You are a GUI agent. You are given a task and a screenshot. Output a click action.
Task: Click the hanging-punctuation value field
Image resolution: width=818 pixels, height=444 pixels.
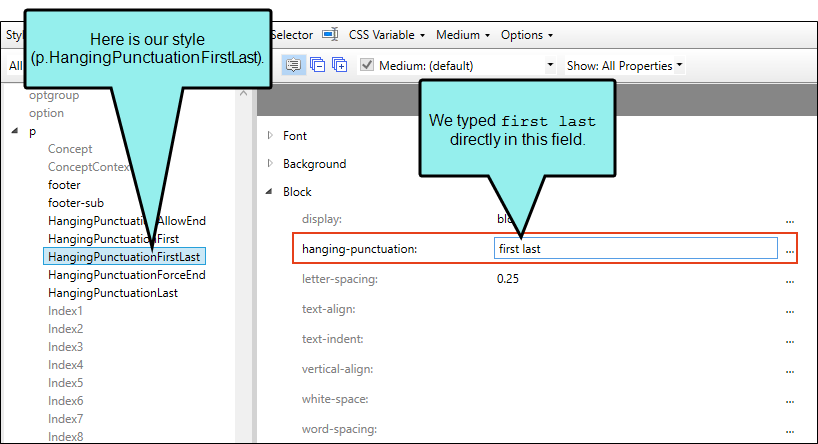pos(635,249)
